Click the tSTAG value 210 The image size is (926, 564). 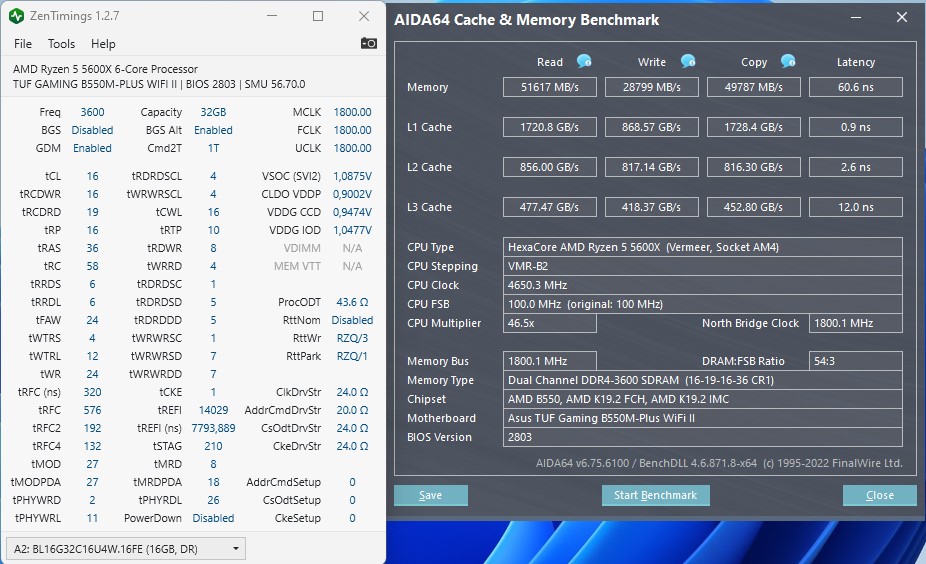point(213,446)
